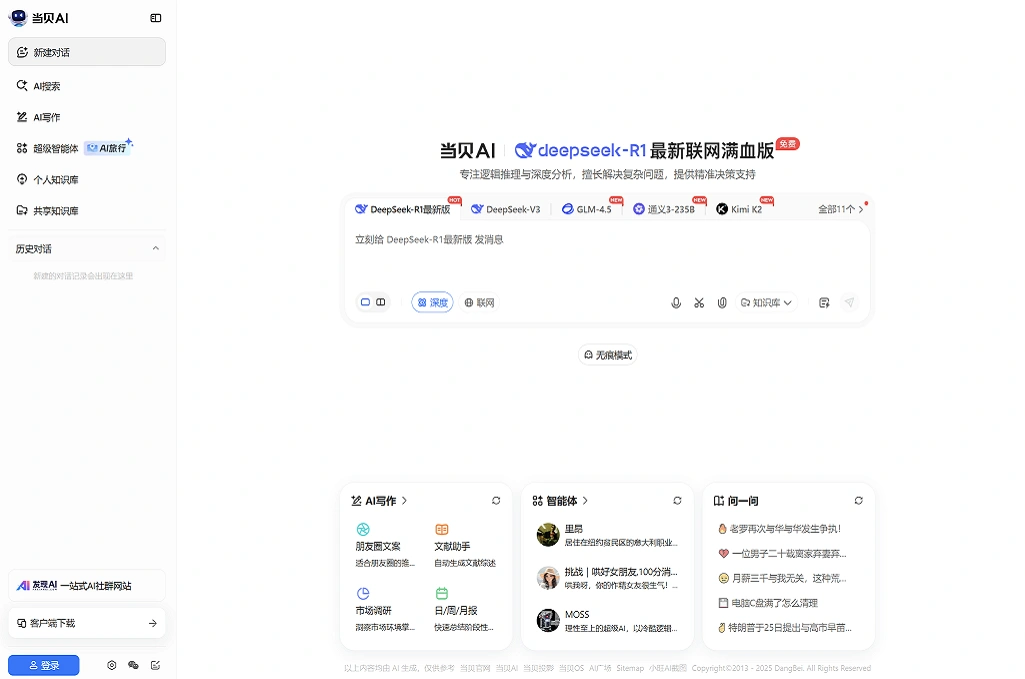Refresh the AI写作 card suggestions
The width and height of the screenshot is (1025, 679).
coord(496,501)
